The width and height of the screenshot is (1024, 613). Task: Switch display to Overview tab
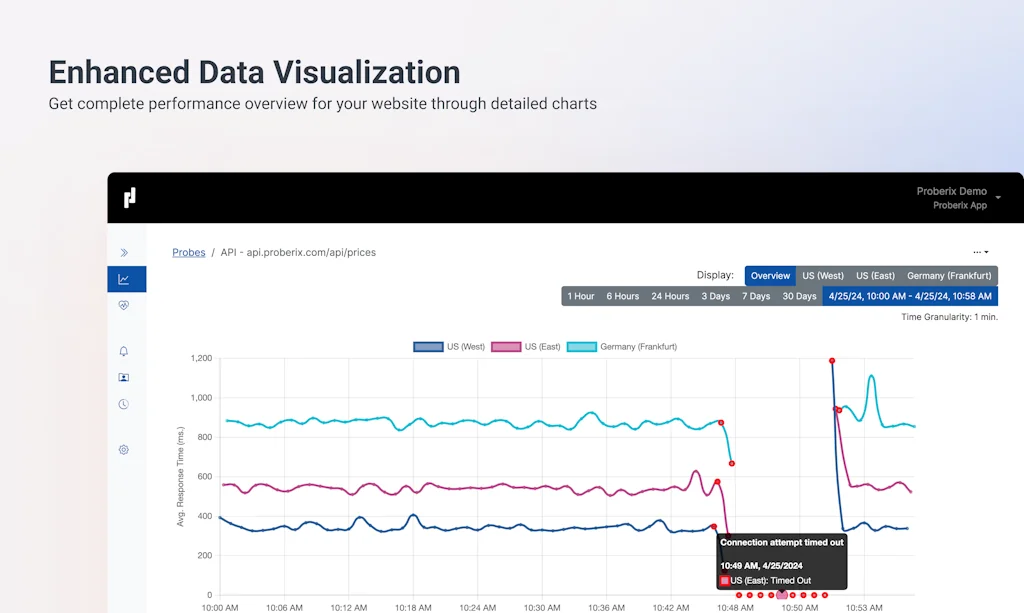click(770, 276)
